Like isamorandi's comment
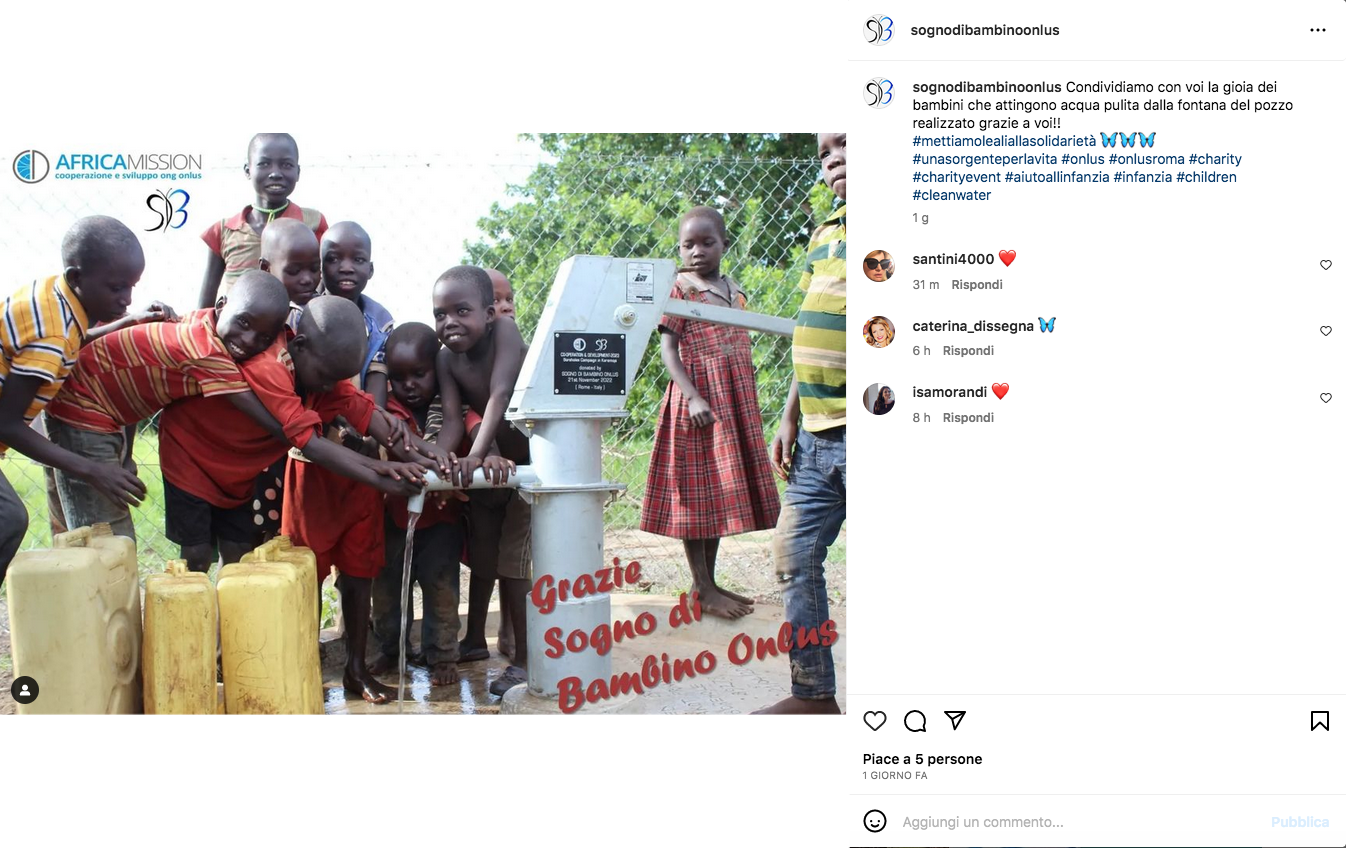 click(1326, 398)
